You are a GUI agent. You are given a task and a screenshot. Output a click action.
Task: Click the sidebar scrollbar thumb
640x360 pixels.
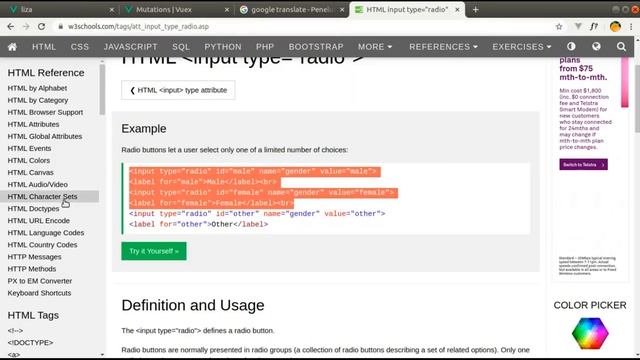pyautogui.click(x=102, y=89)
